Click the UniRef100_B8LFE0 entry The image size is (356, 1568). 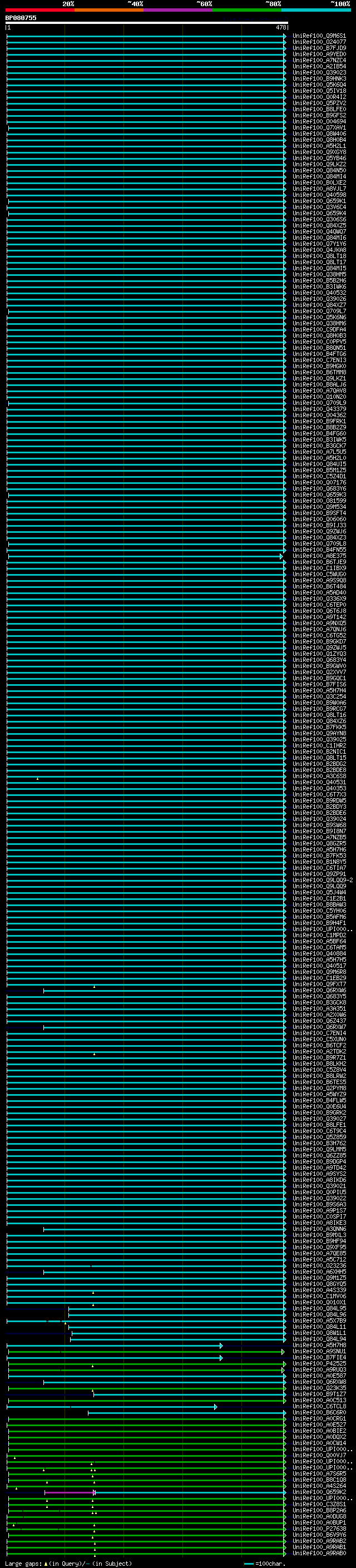point(319,109)
